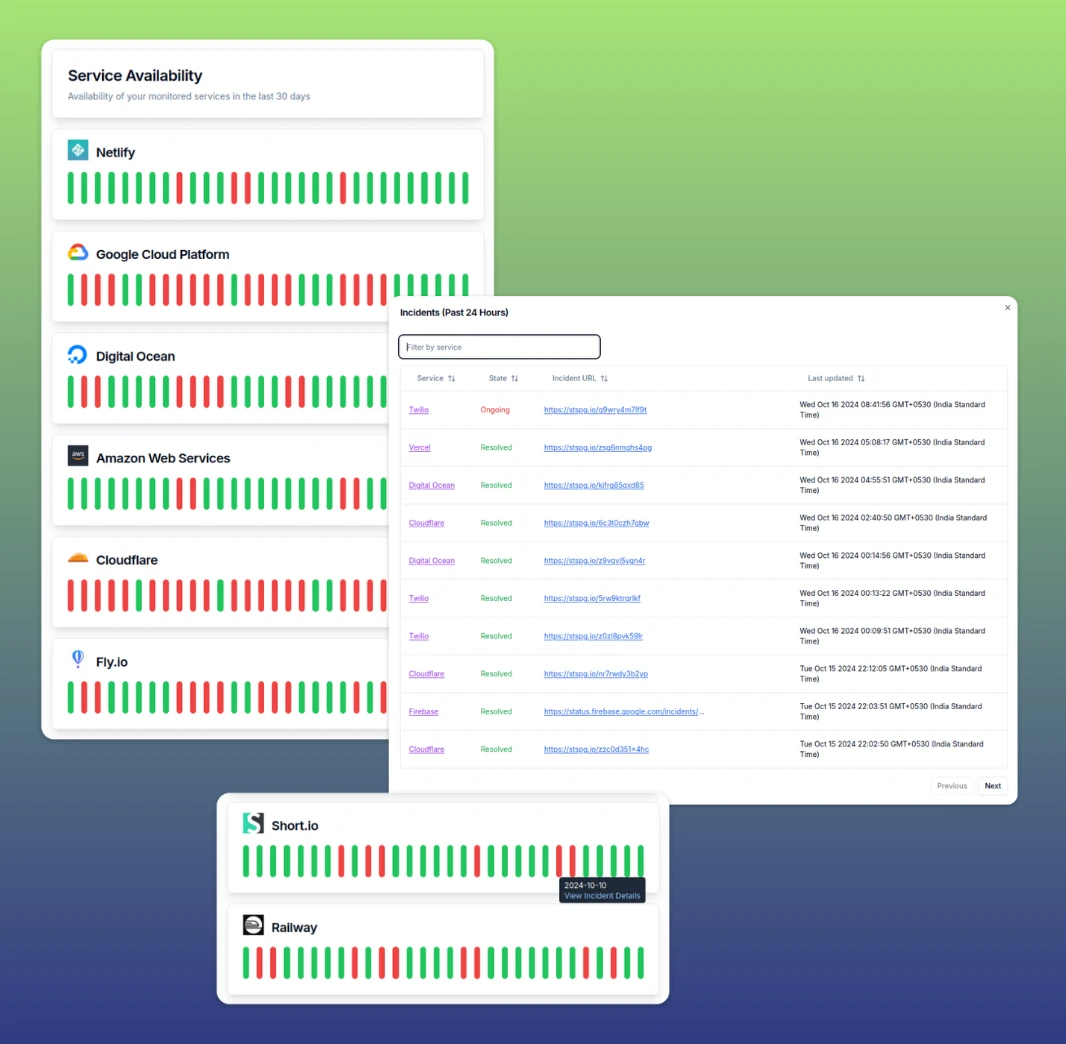Click the Service Availability heading

pyautogui.click(x=135, y=75)
